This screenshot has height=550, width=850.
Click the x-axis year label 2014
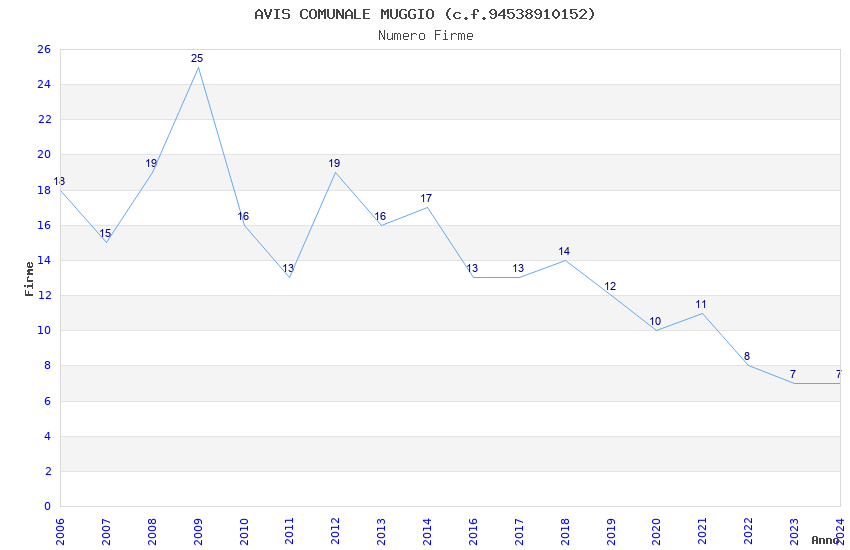(427, 532)
